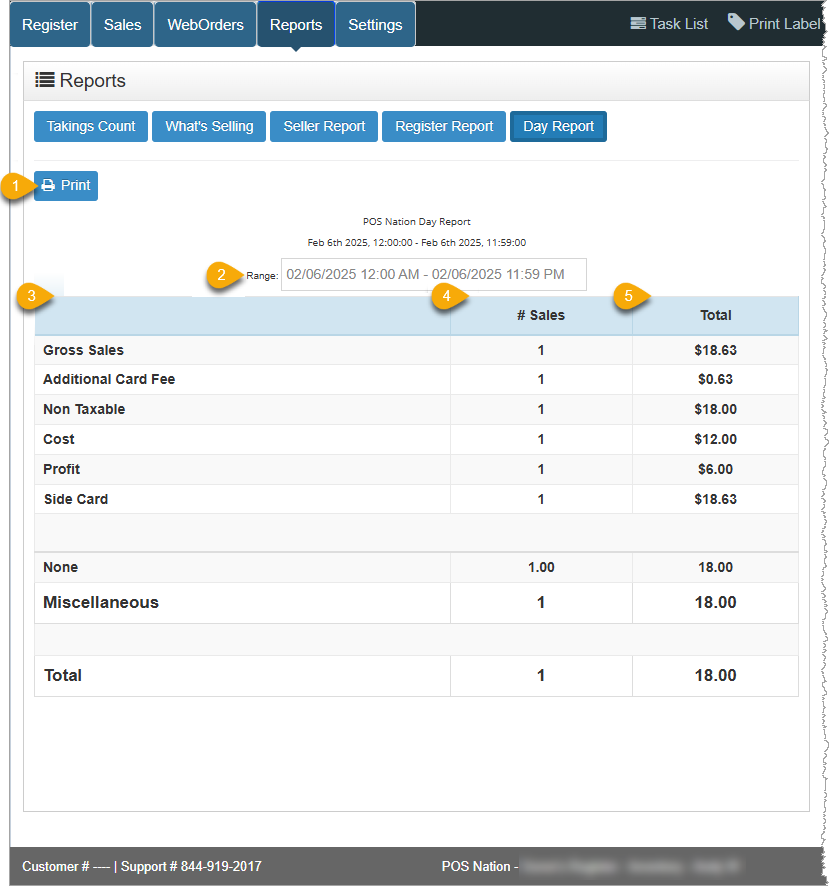Print the Day Report
Image resolution: width=829 pixels, height=886 pixels.
click(65, 186)
